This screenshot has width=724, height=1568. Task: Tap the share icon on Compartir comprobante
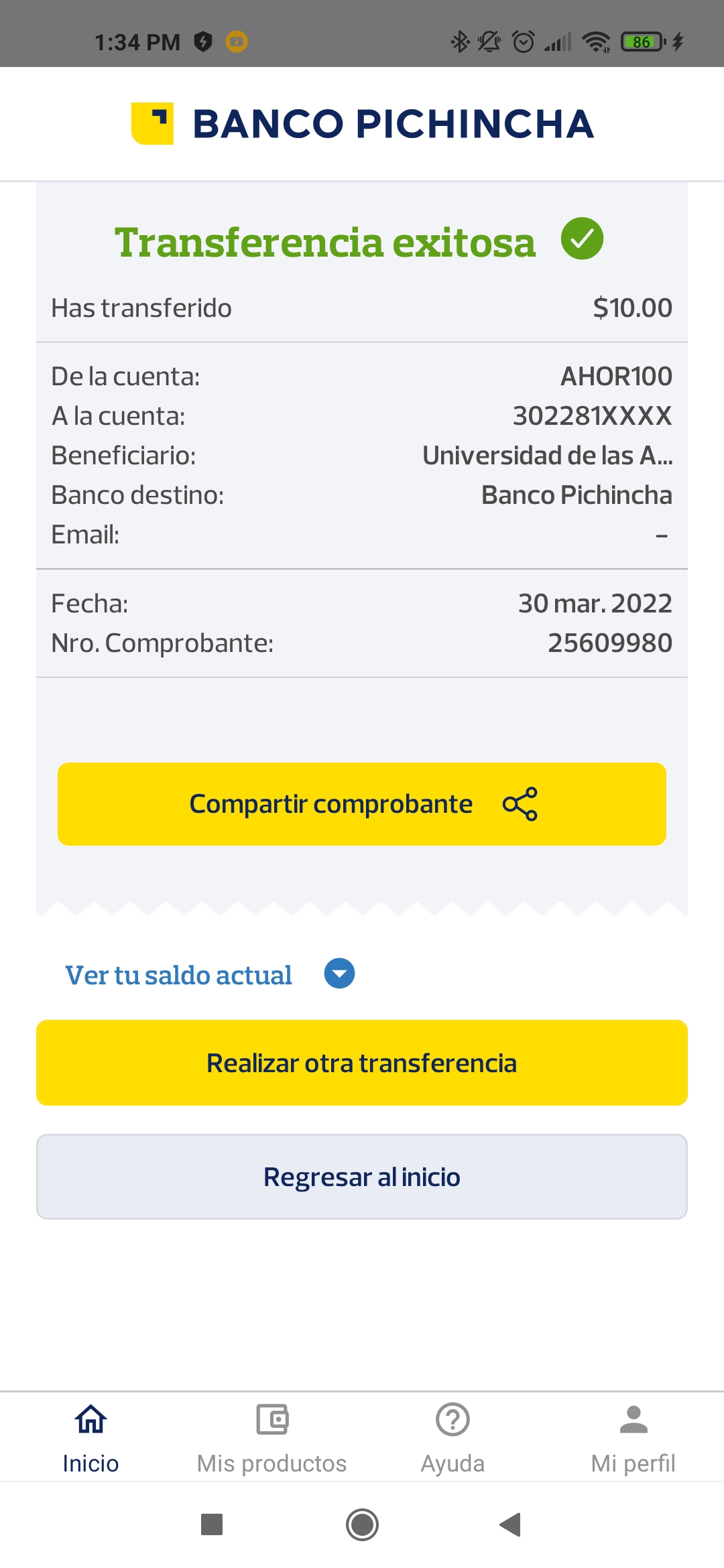[520, 804]
